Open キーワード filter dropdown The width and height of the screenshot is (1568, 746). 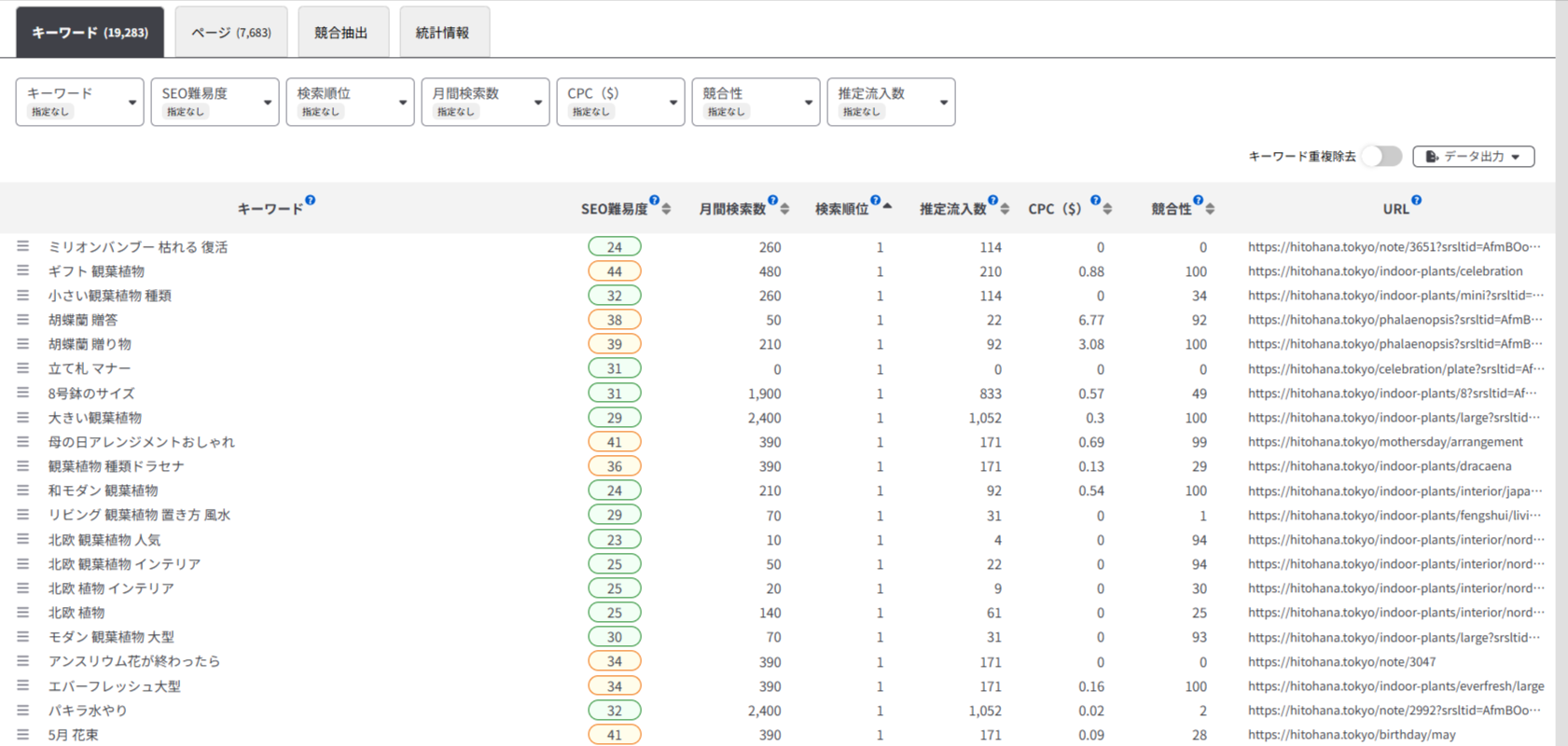(x=80, y=102)
